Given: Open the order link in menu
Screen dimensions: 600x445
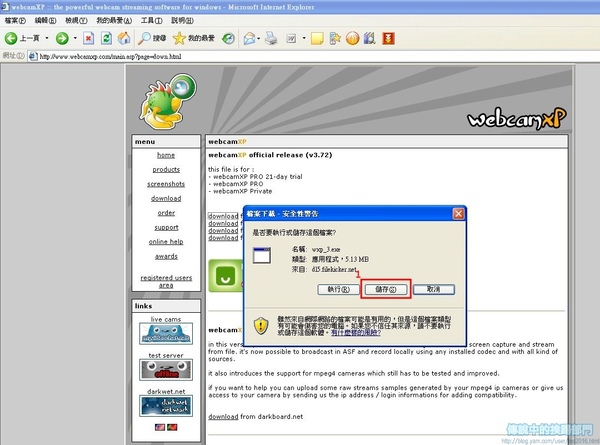Looking at the screenshot, I should (x=166, y=213).
